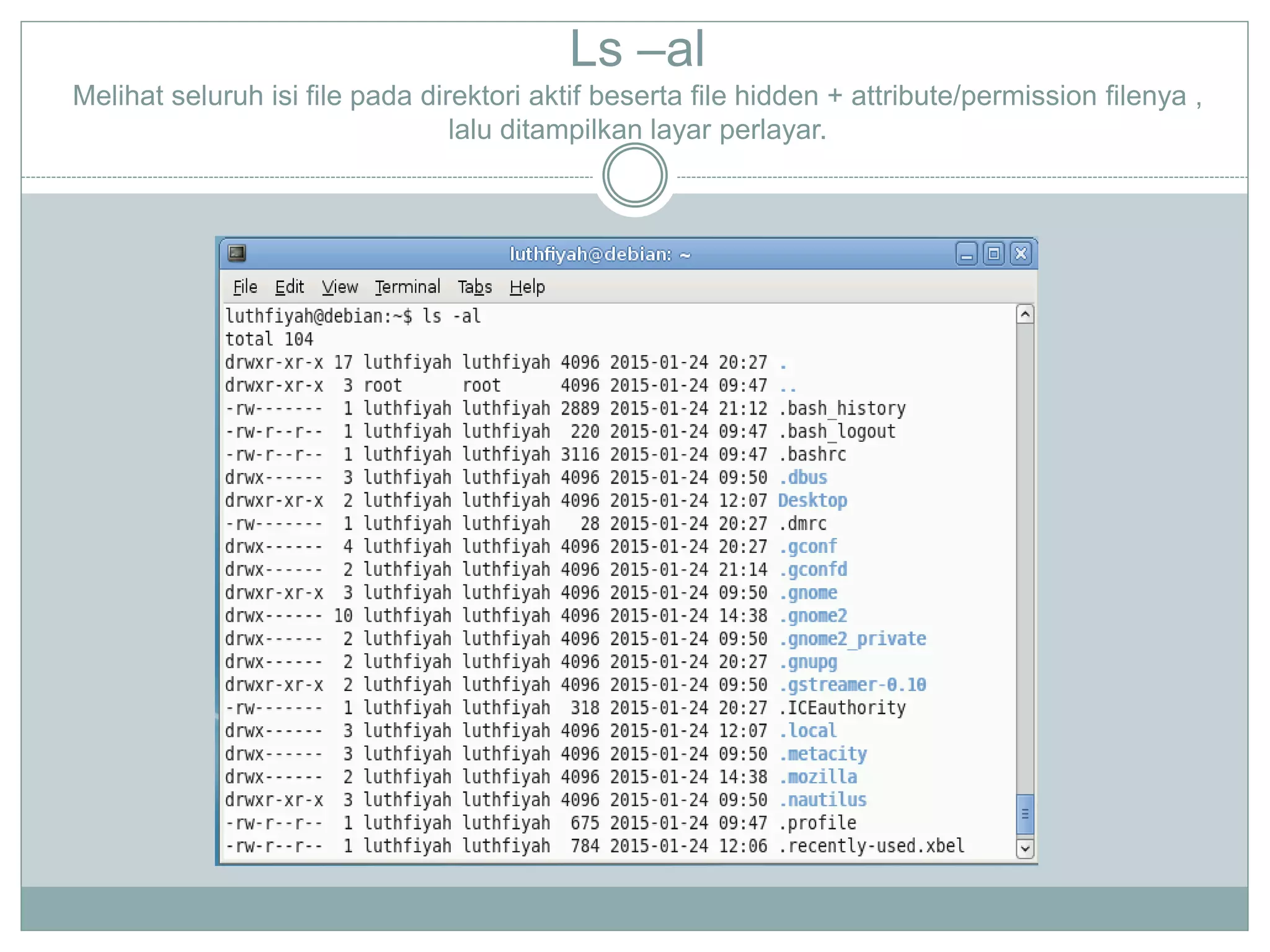1270x952 pixels.
Task: Click the terminal window icon in title bar
Action: [x=237, y=253]
